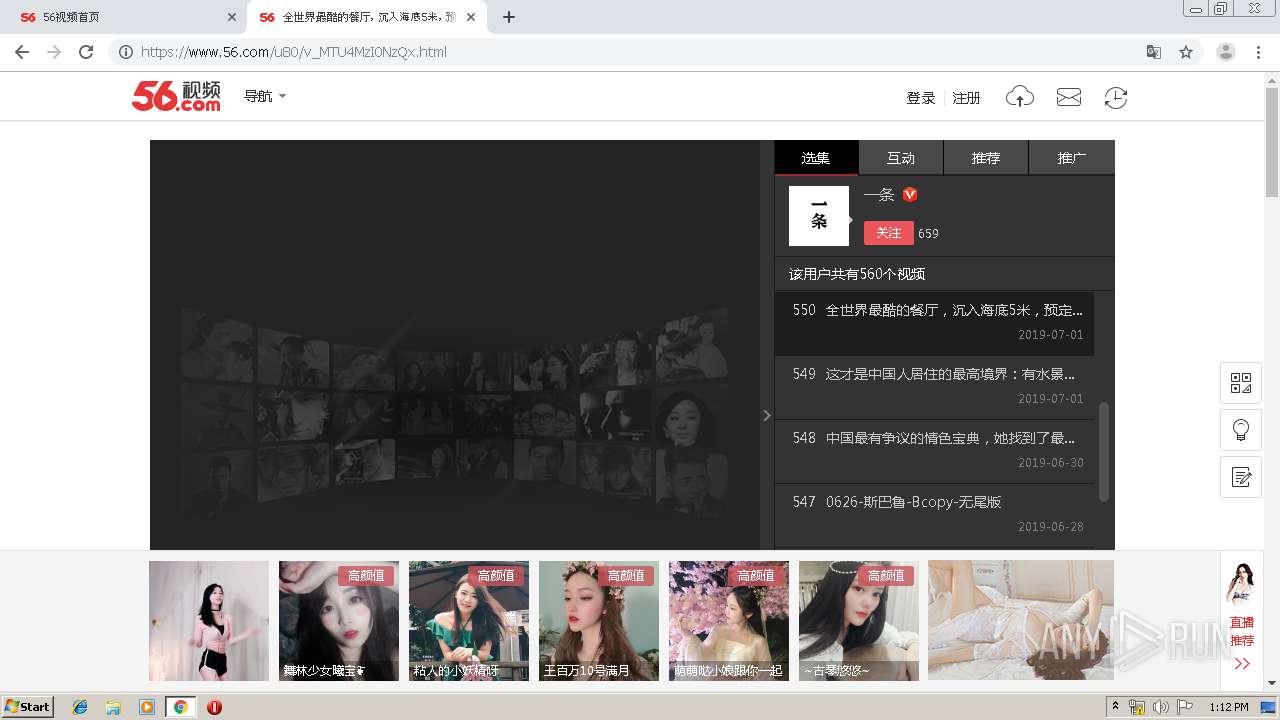
Task: Open the Windows Start menu
Action: [x=28, y=707]
